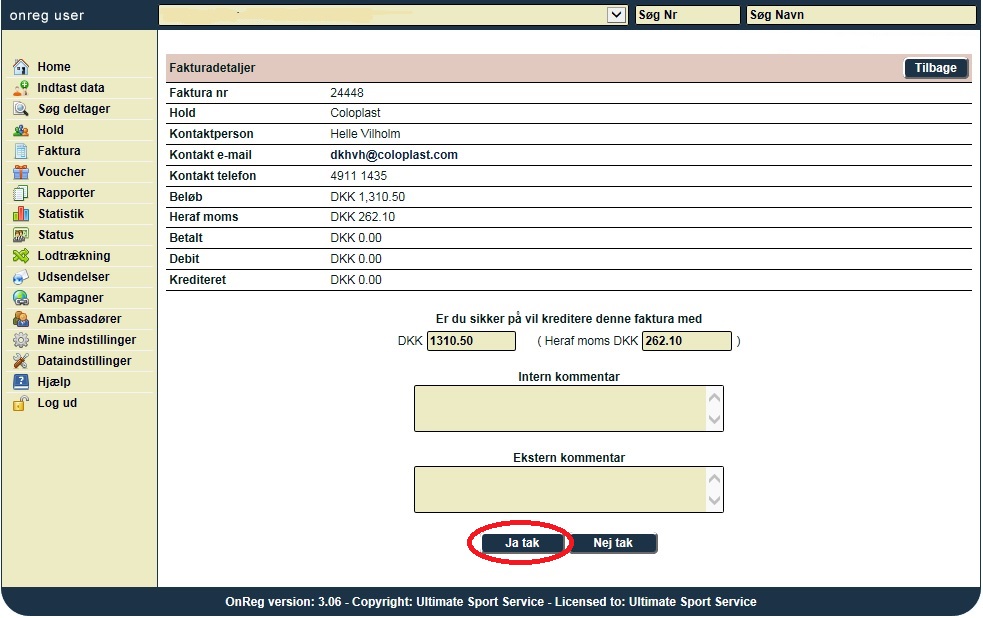Screen dimensions: 983x618
Task: Select Søg deltager in the sidebar
Action: click(x=74, y=108)
